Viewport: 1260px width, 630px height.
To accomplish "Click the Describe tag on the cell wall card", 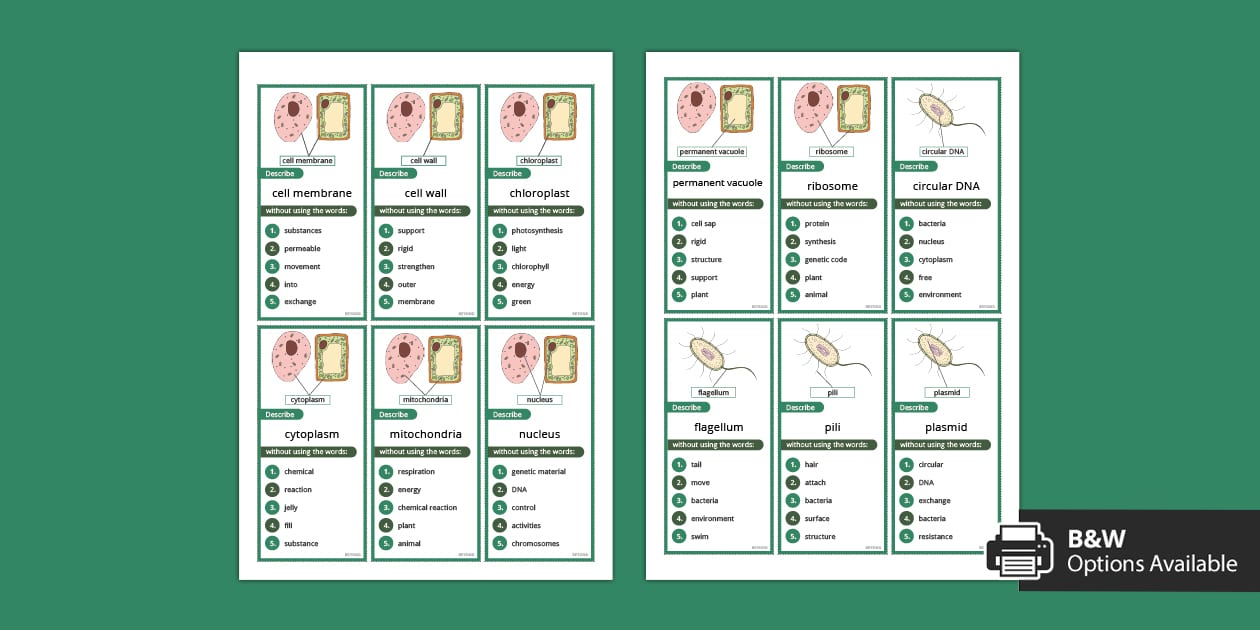I will pyautogui.click(x=394, y=173).
